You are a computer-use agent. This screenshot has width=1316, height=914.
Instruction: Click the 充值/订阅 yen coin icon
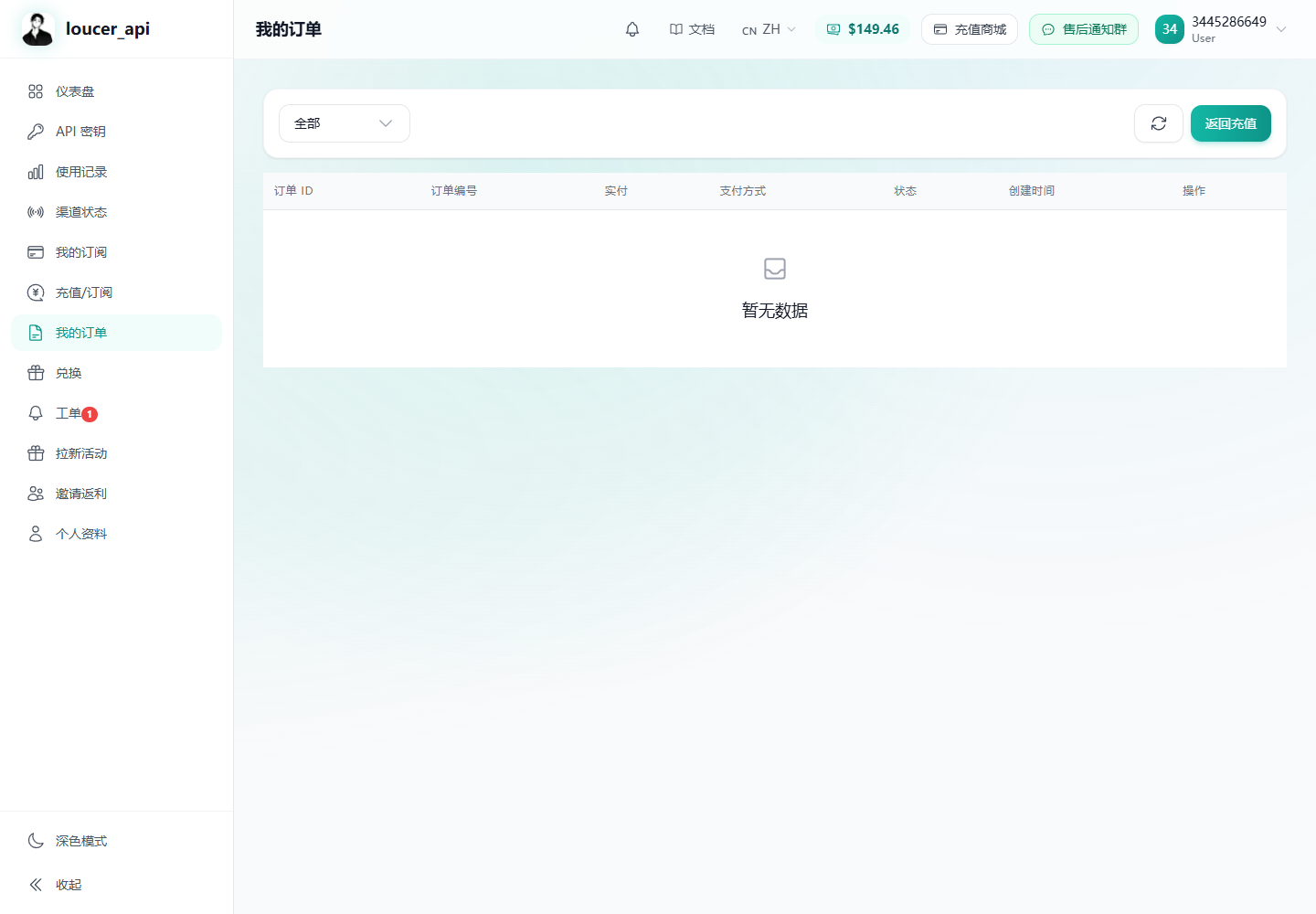click(x=36, y=292)
